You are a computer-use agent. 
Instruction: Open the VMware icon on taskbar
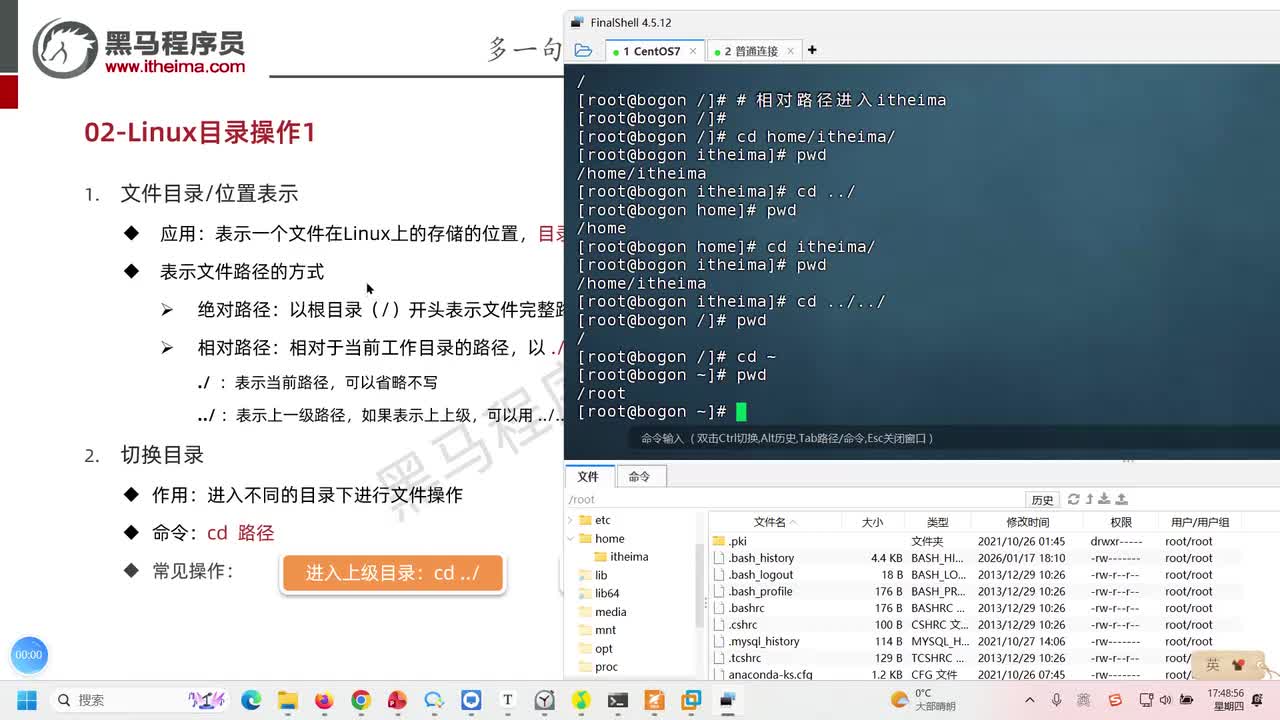[x=691, y=700]
